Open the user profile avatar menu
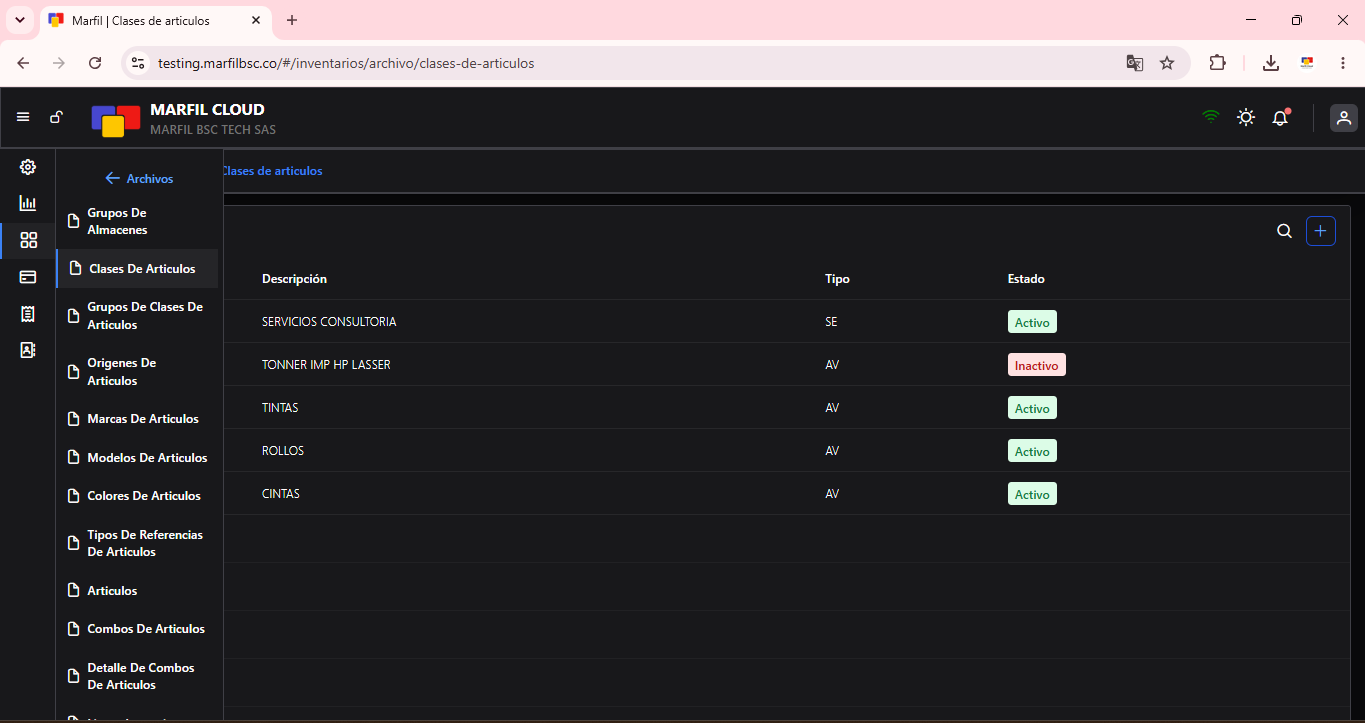The width and height of the screenshot is (1365, 723). coord(1344,118)
